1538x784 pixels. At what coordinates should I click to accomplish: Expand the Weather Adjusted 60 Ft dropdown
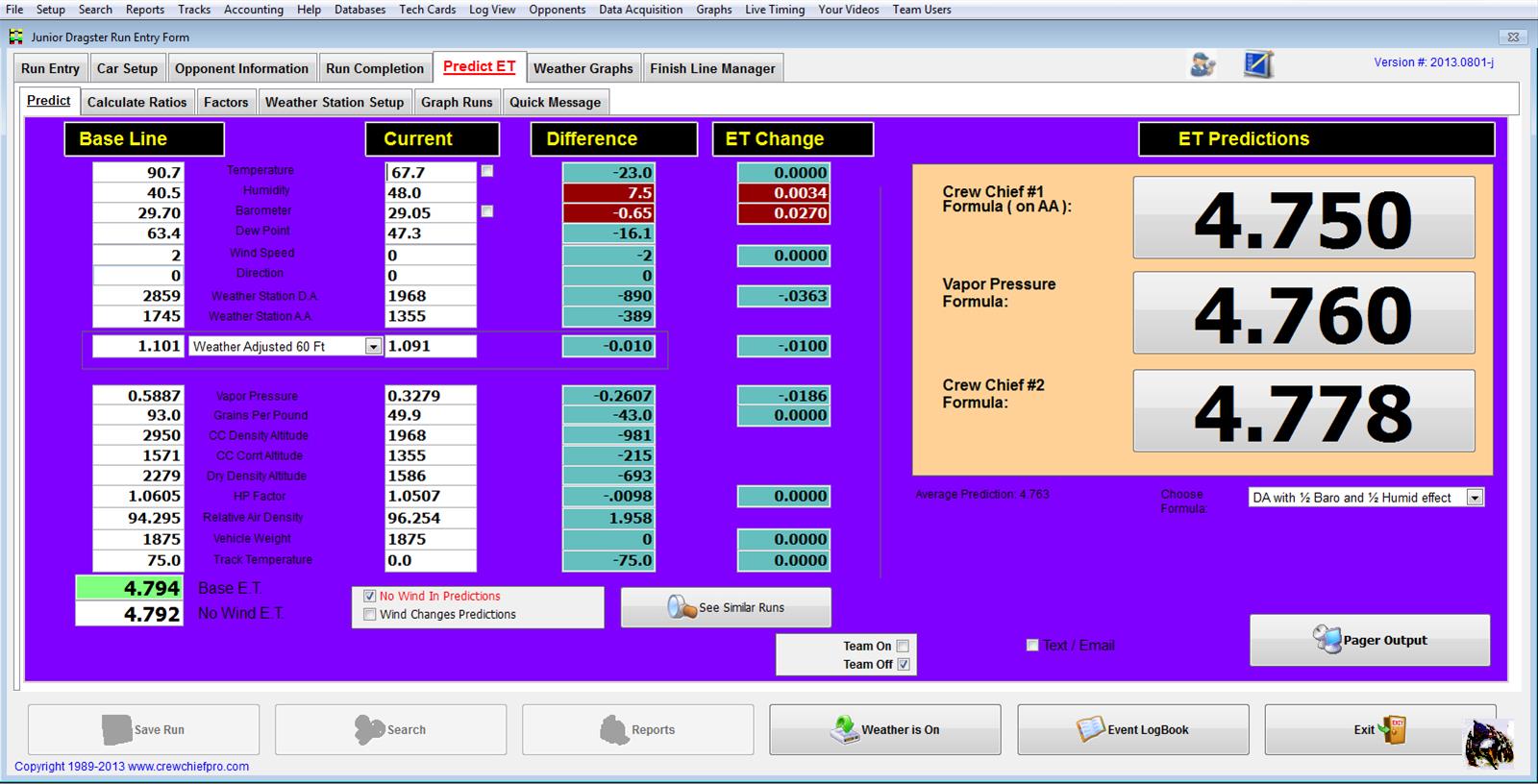pyautogui.click(x=373, y=347)
